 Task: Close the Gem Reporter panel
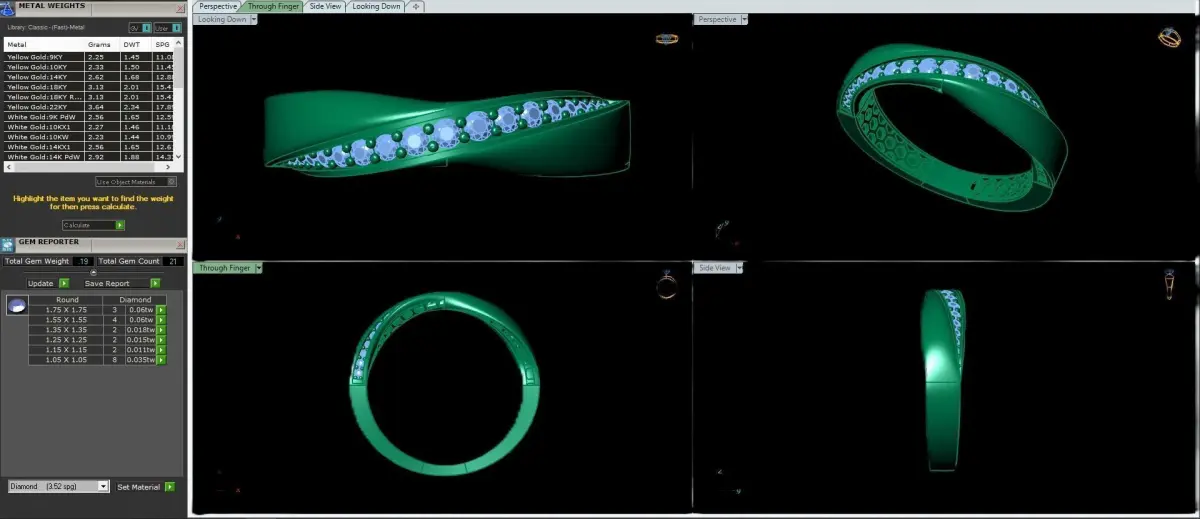(179, 244)
